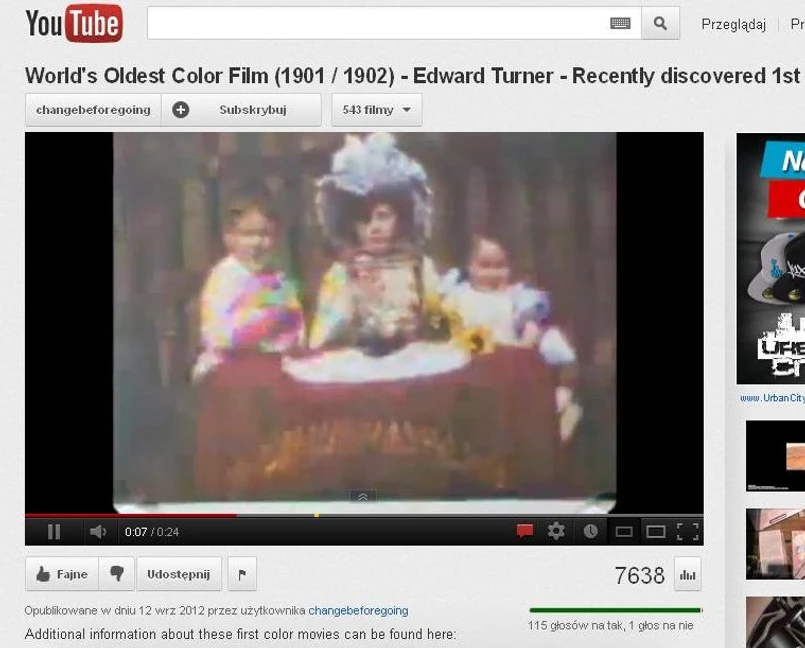Open the Udostępnij share tab
Screen dimensions: 805x648
(x=179, y=574)
